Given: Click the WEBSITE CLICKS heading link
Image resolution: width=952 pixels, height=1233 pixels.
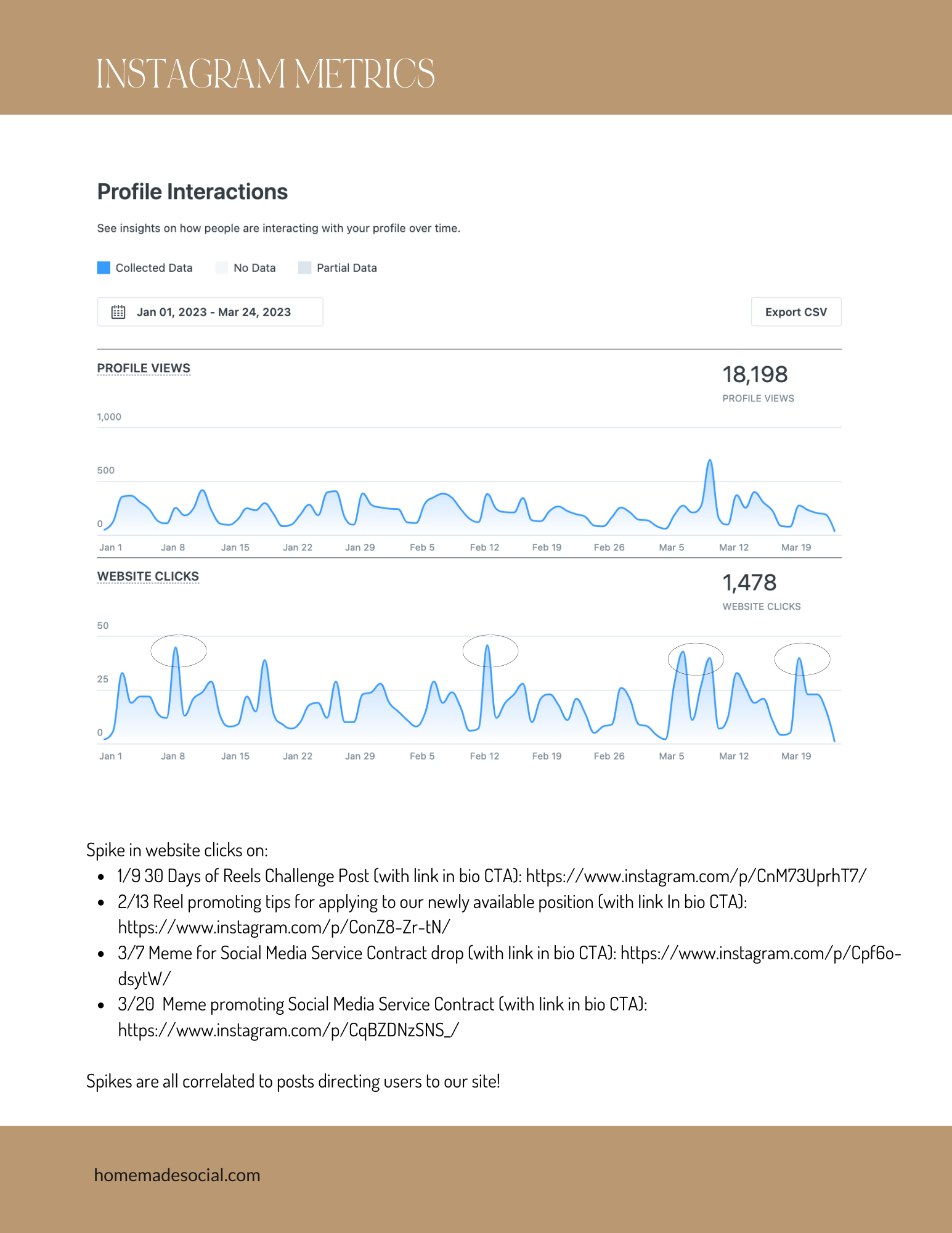Looking at the screenshot, I should coord(148,576).
